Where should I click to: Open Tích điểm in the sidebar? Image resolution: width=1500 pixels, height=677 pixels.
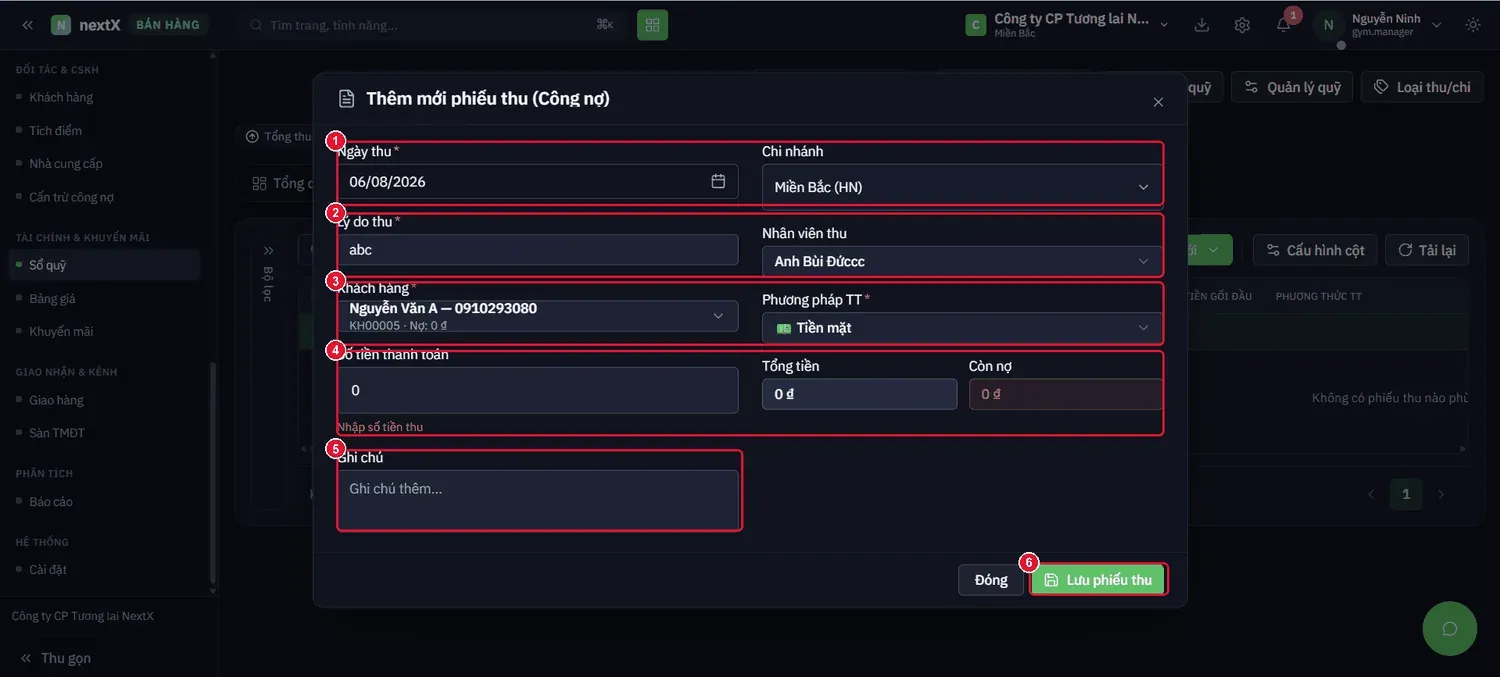tap(55, 130)
